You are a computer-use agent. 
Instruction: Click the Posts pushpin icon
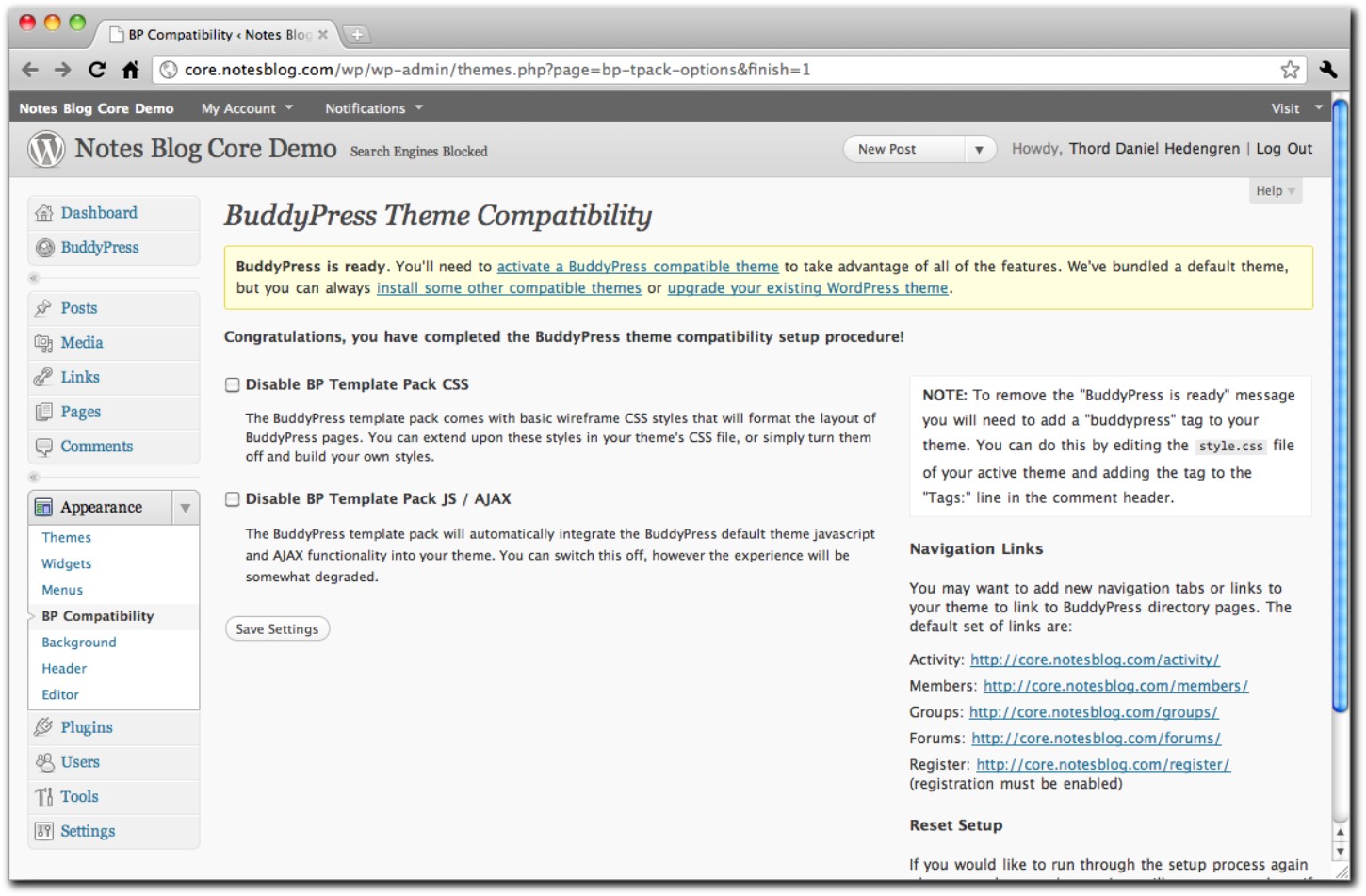pyautogui.click(x=43, y=308)
